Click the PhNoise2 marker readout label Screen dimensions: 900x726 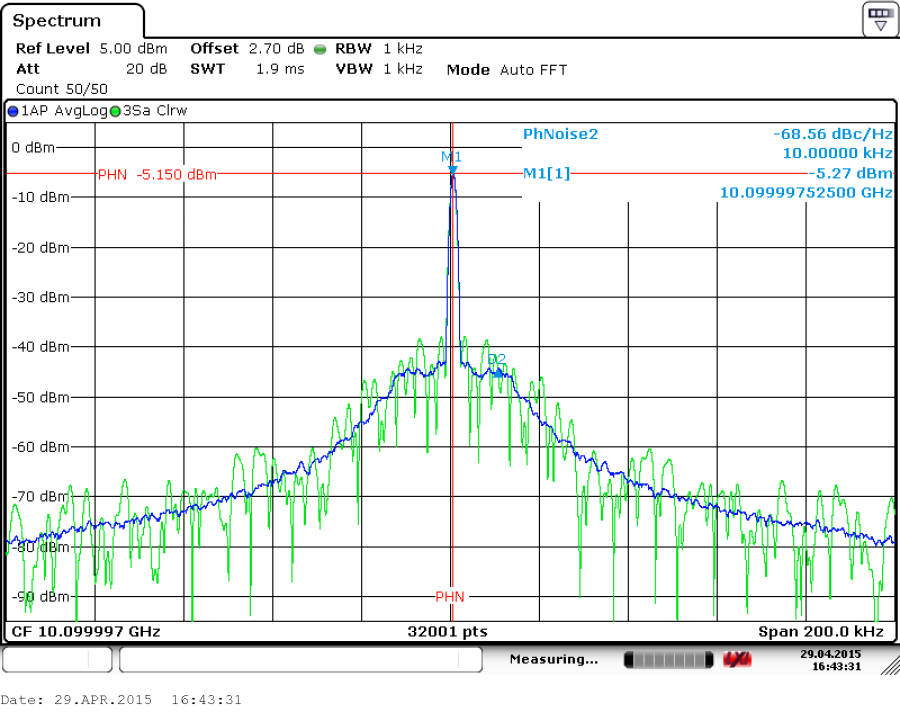(560, 134)
